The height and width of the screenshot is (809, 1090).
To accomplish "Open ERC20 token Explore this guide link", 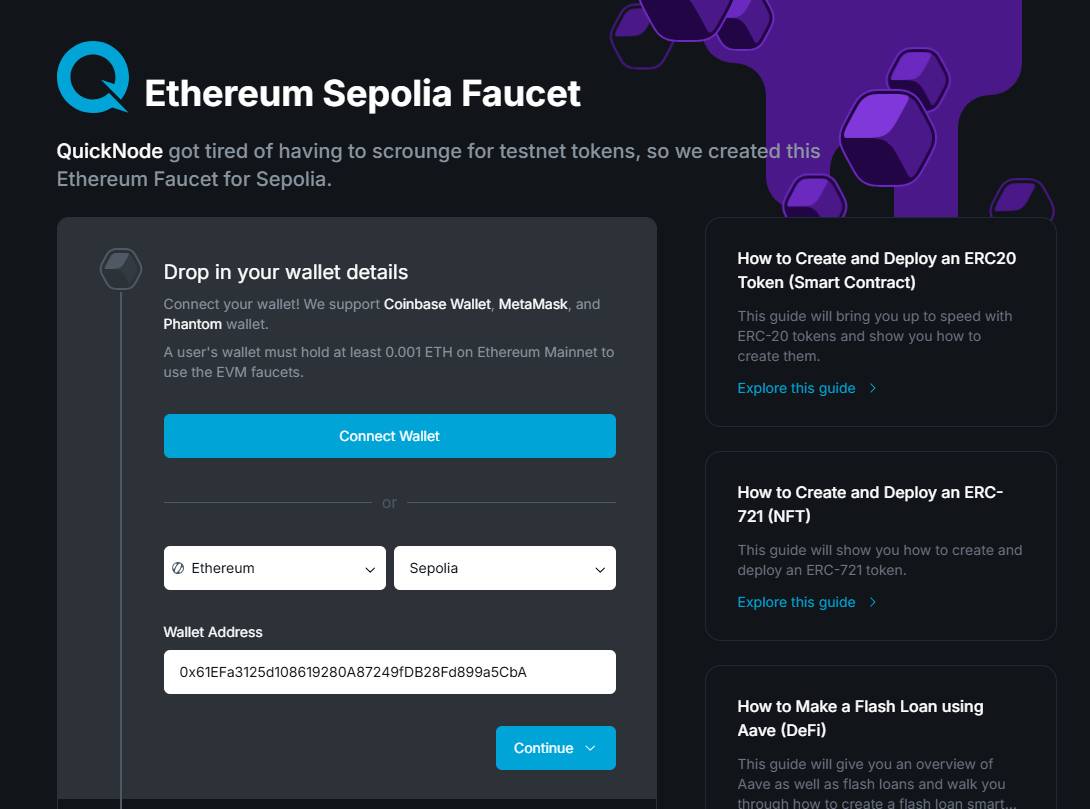I will [x=796, y=389].
